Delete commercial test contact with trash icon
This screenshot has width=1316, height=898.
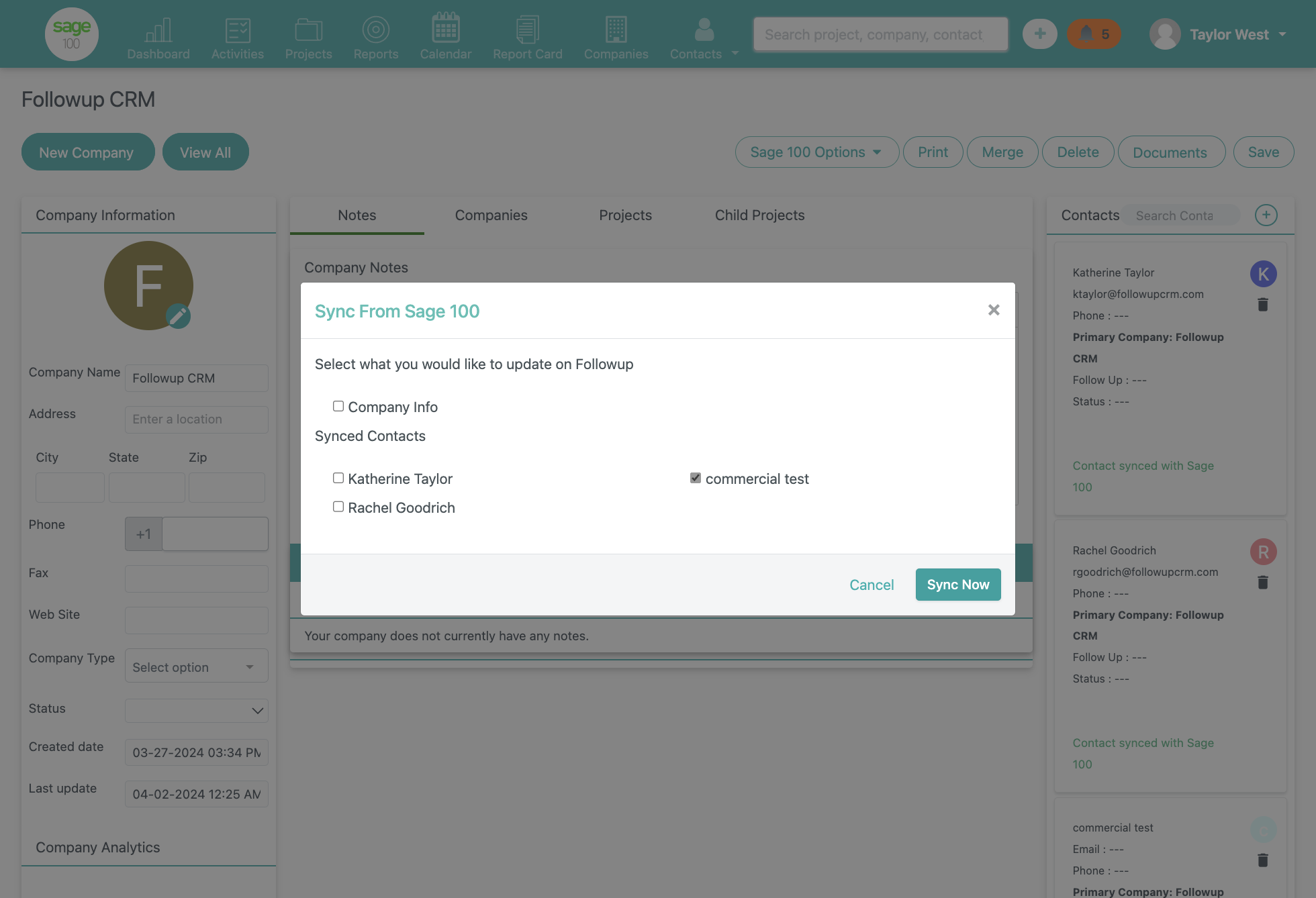click(1263, 860)
